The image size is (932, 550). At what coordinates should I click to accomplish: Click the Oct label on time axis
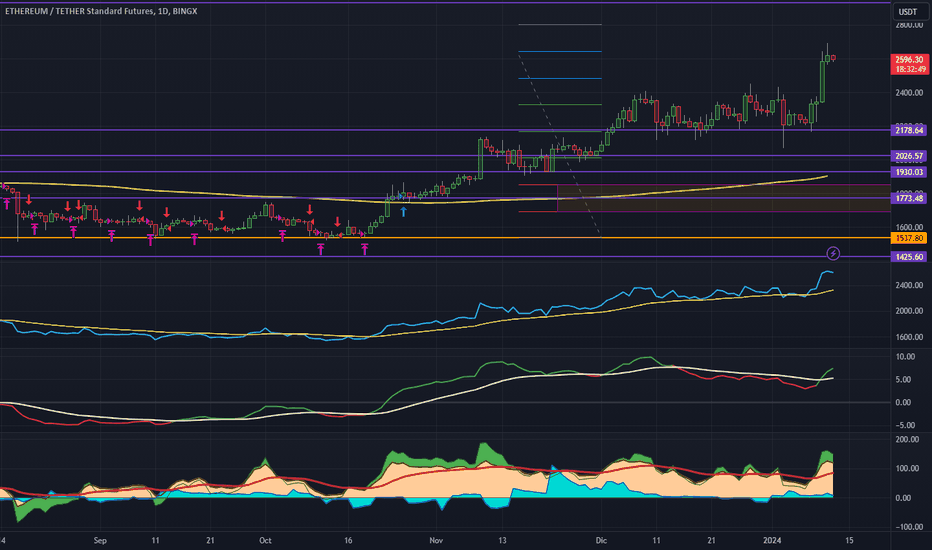tap(265, 540)
